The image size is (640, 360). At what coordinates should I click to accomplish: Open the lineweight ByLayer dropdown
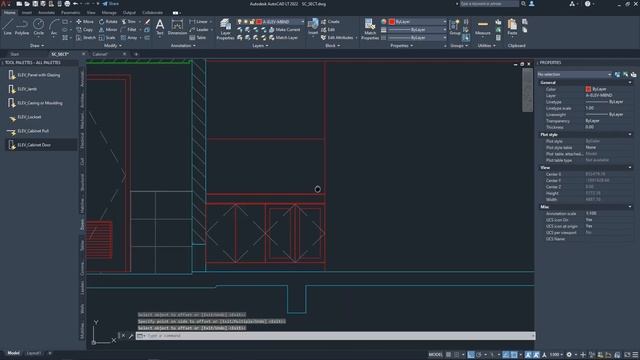(418, 30)
